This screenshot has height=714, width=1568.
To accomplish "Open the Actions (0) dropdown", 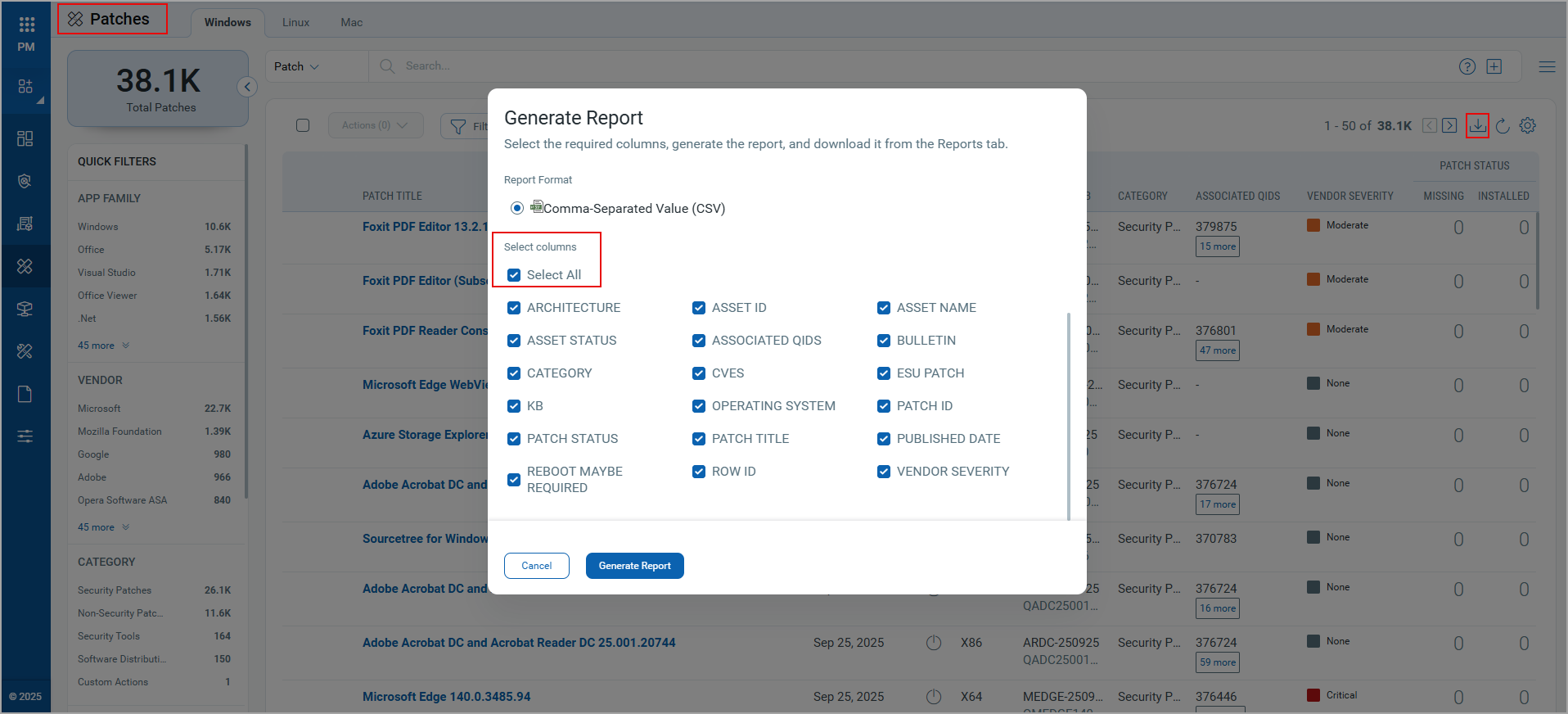I will click(375, 125).
